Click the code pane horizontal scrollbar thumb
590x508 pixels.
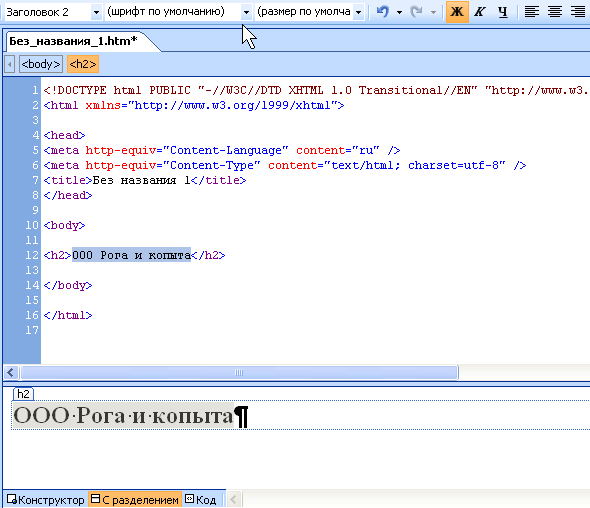click(x=239, y=373)
